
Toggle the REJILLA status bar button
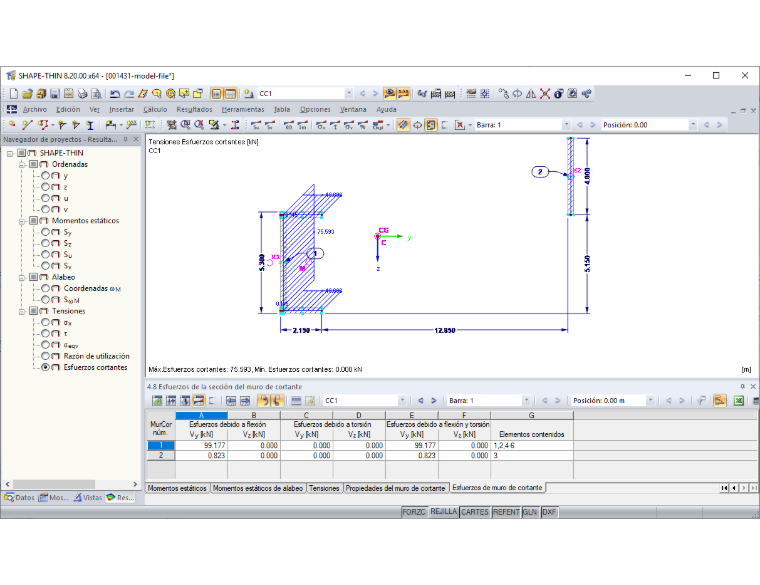click(x=443, y=512)
